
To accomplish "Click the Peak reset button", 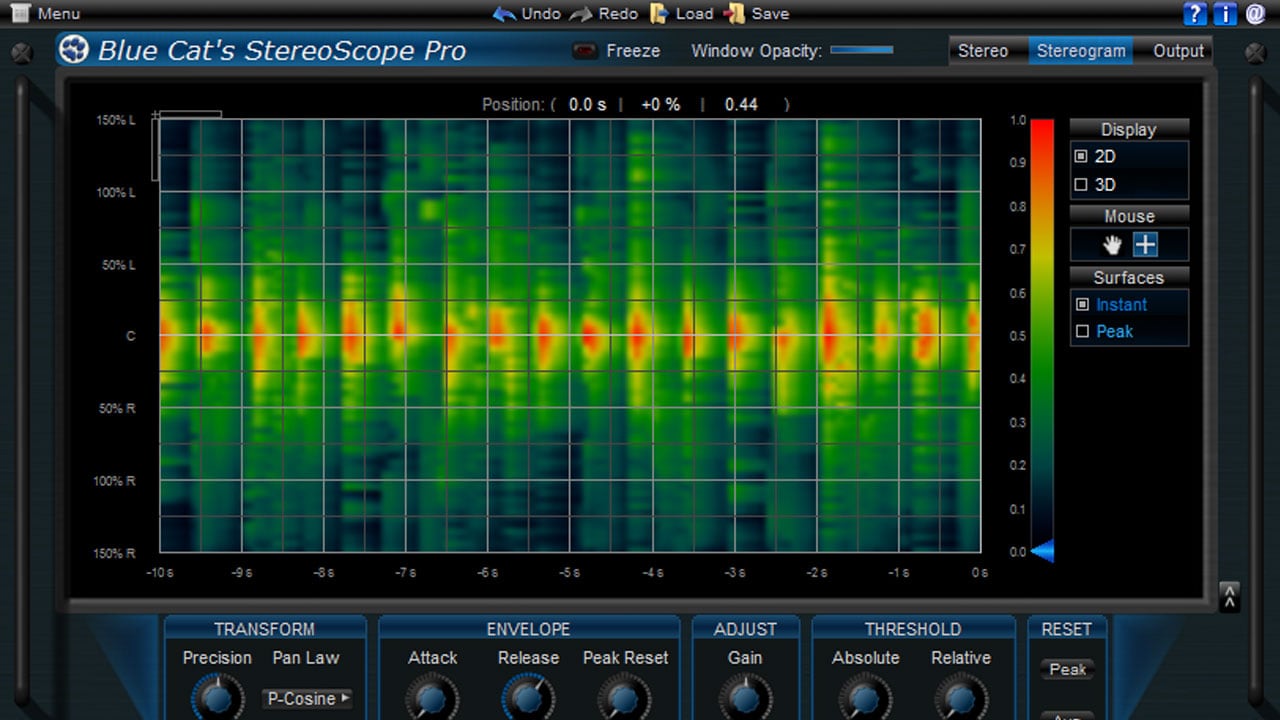I will 1067,670.
